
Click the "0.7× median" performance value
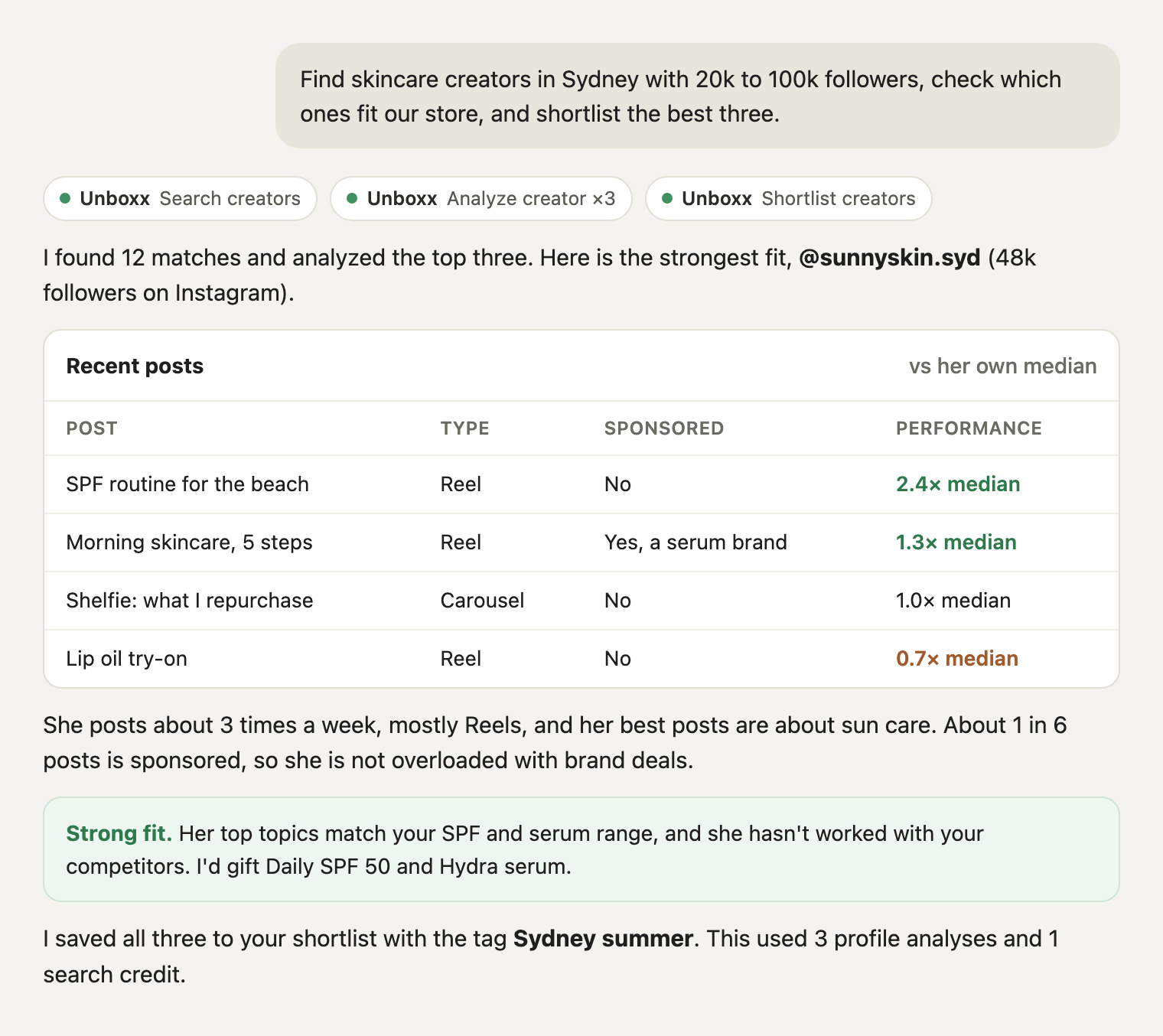click(957, 659)
